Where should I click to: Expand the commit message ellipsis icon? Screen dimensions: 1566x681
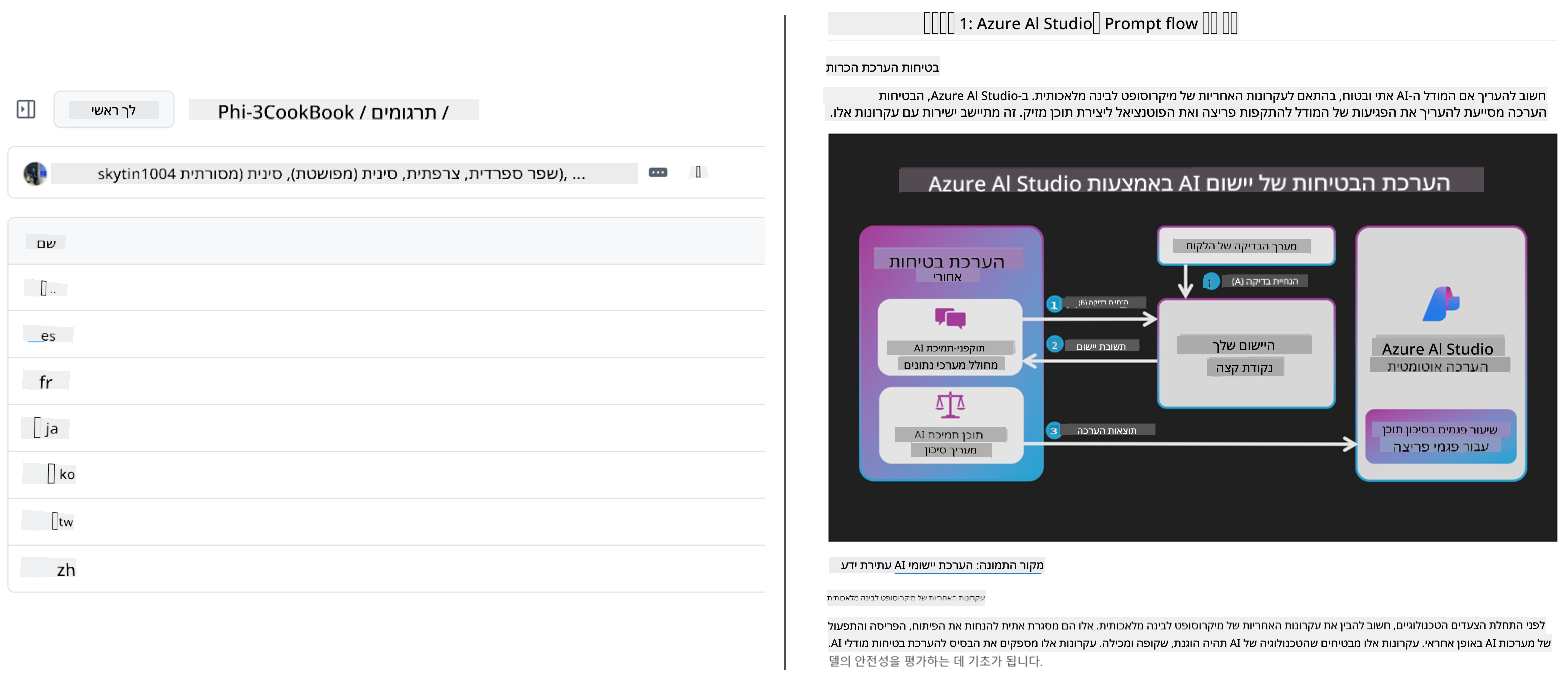pos(658,173)
